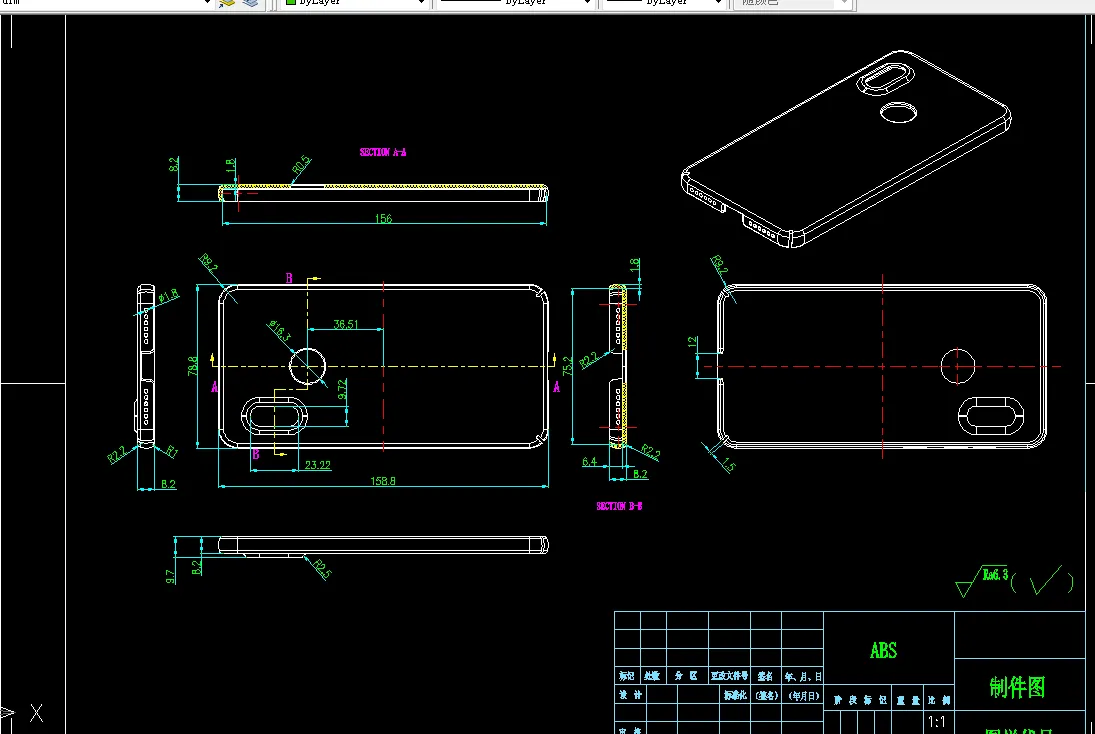Screen dimensions: 1095x734
Task: Select the 78.8 height dimension text
Action: 193,366
